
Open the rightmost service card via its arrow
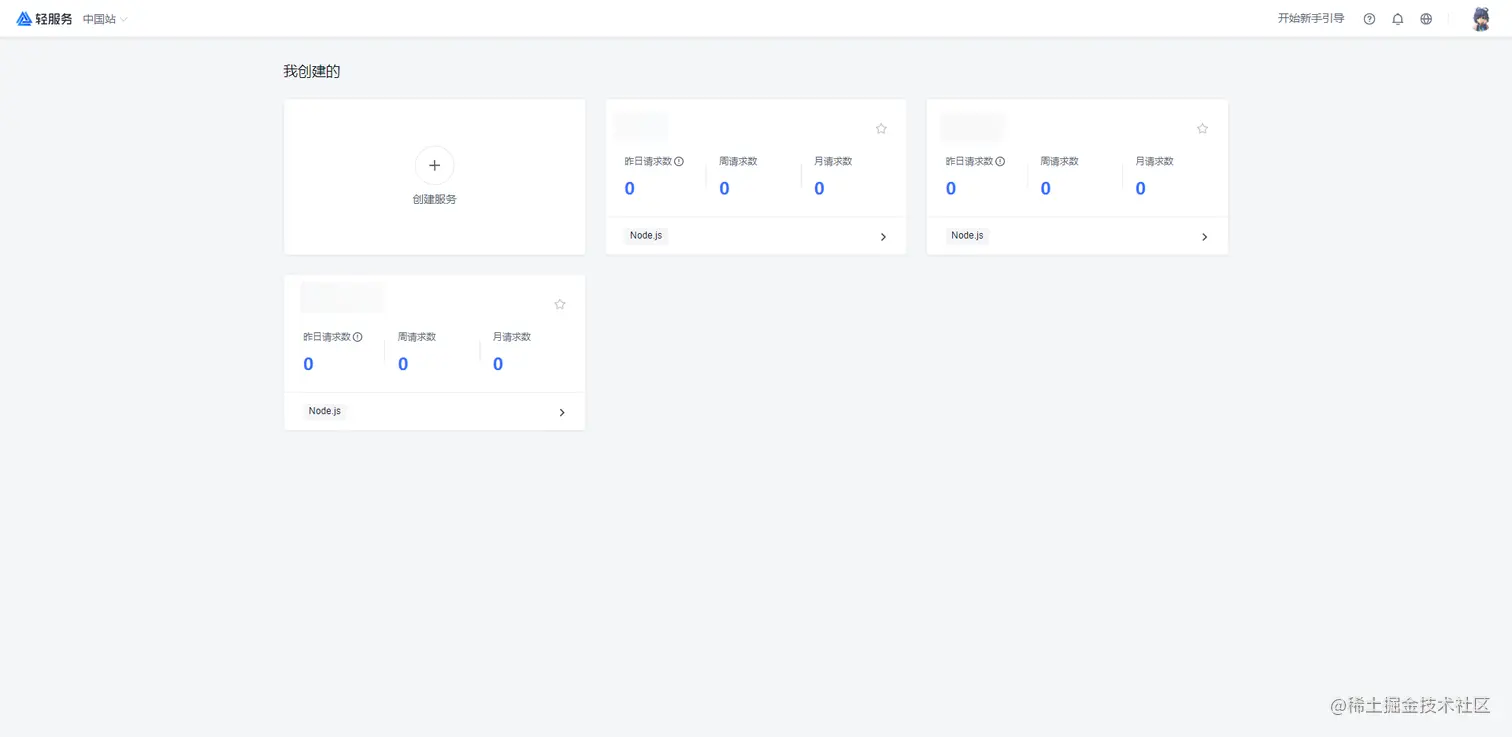[1204, 237]
